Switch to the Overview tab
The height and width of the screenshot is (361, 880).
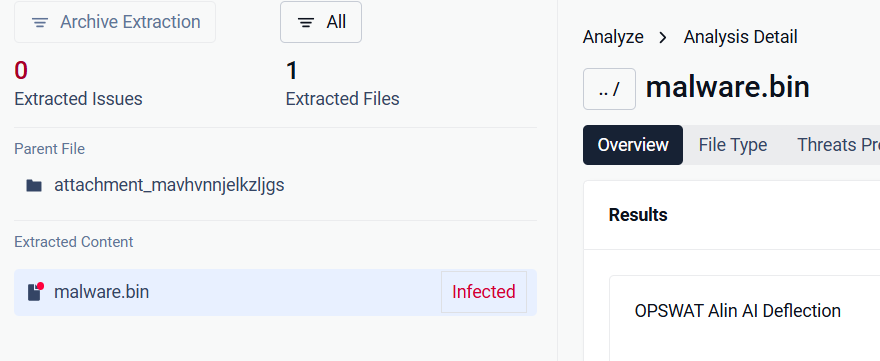[x=633, y=145]
